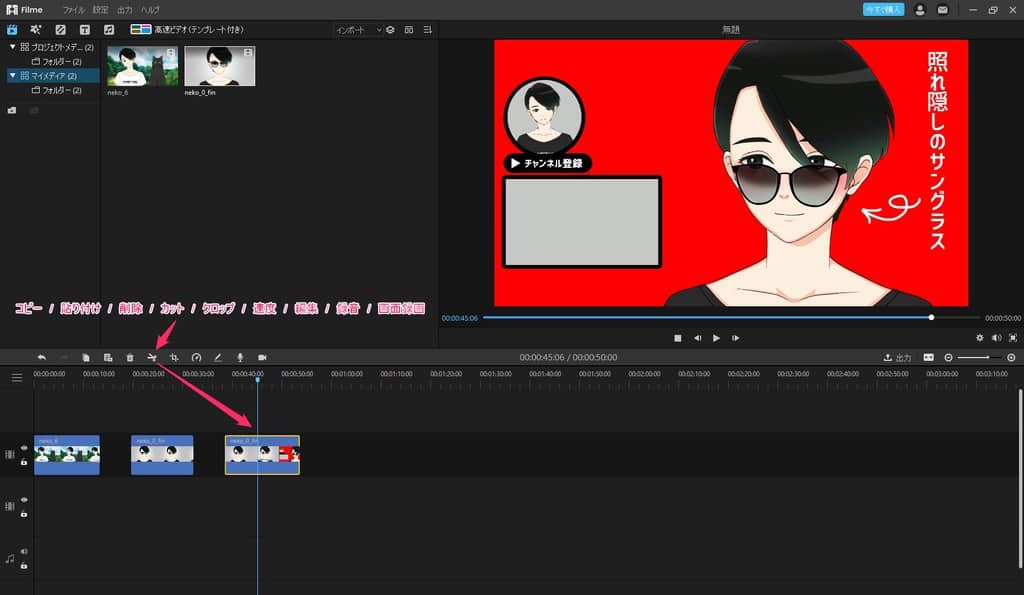Delete the selected clip with trash icon
The image size is (1024, 595).
[130, 357]
